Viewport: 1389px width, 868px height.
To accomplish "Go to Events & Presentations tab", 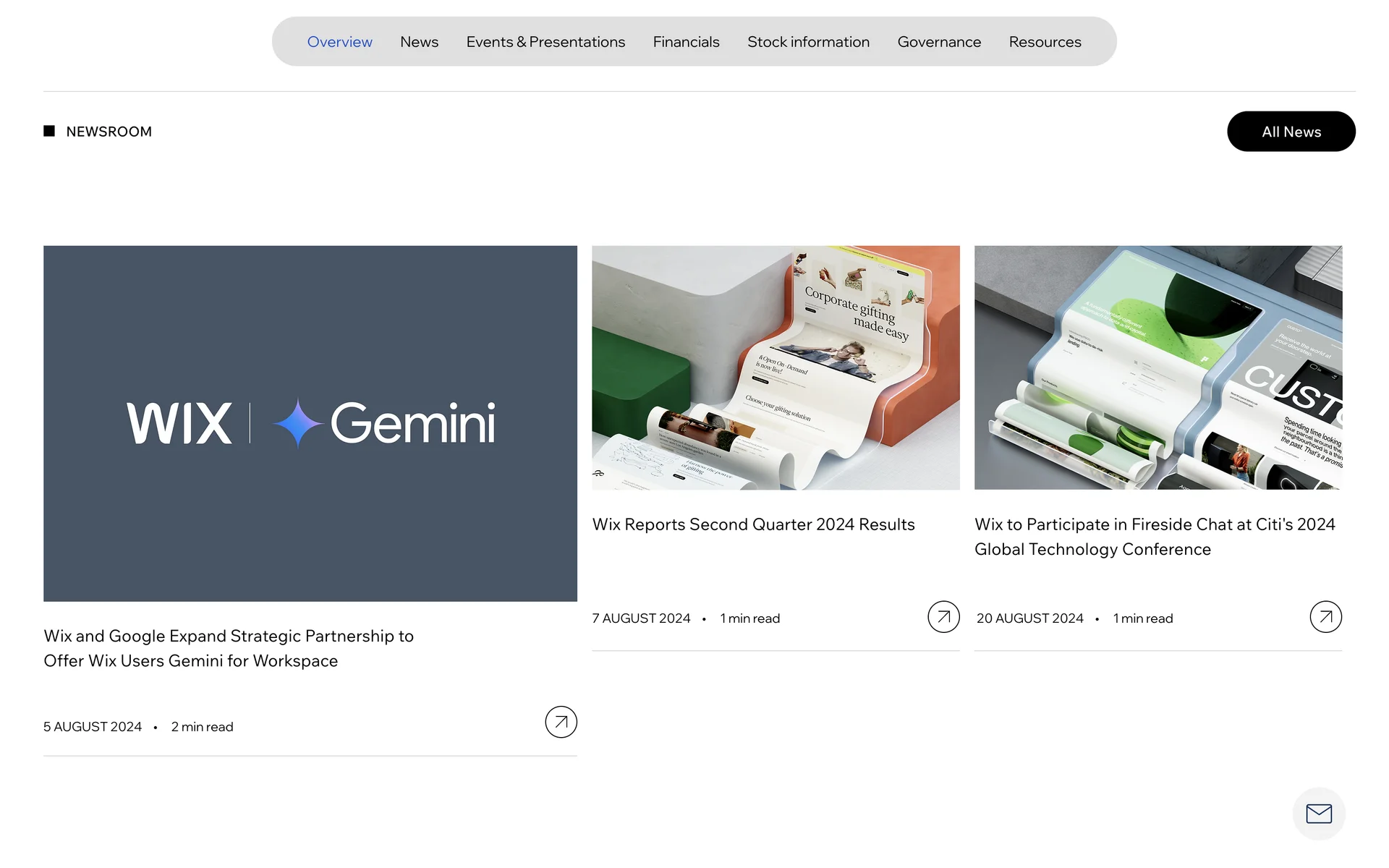I will pos(545,42).
